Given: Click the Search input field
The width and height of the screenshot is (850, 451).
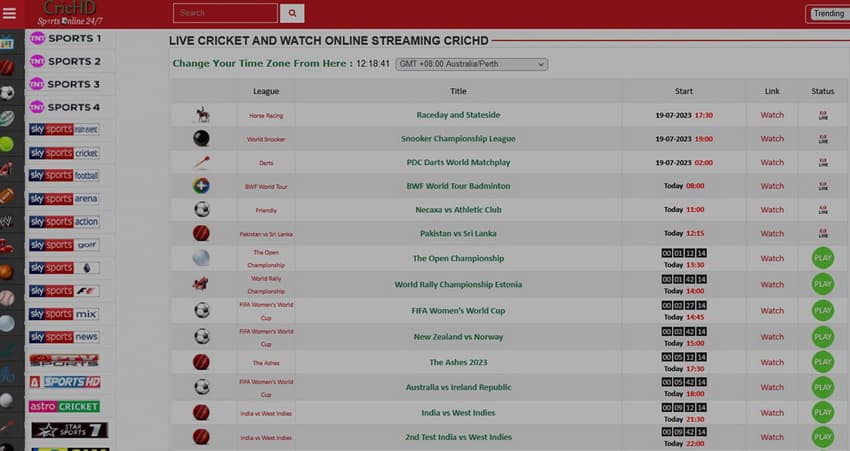Looking at the screenshot, I should (x=225, y=13).
